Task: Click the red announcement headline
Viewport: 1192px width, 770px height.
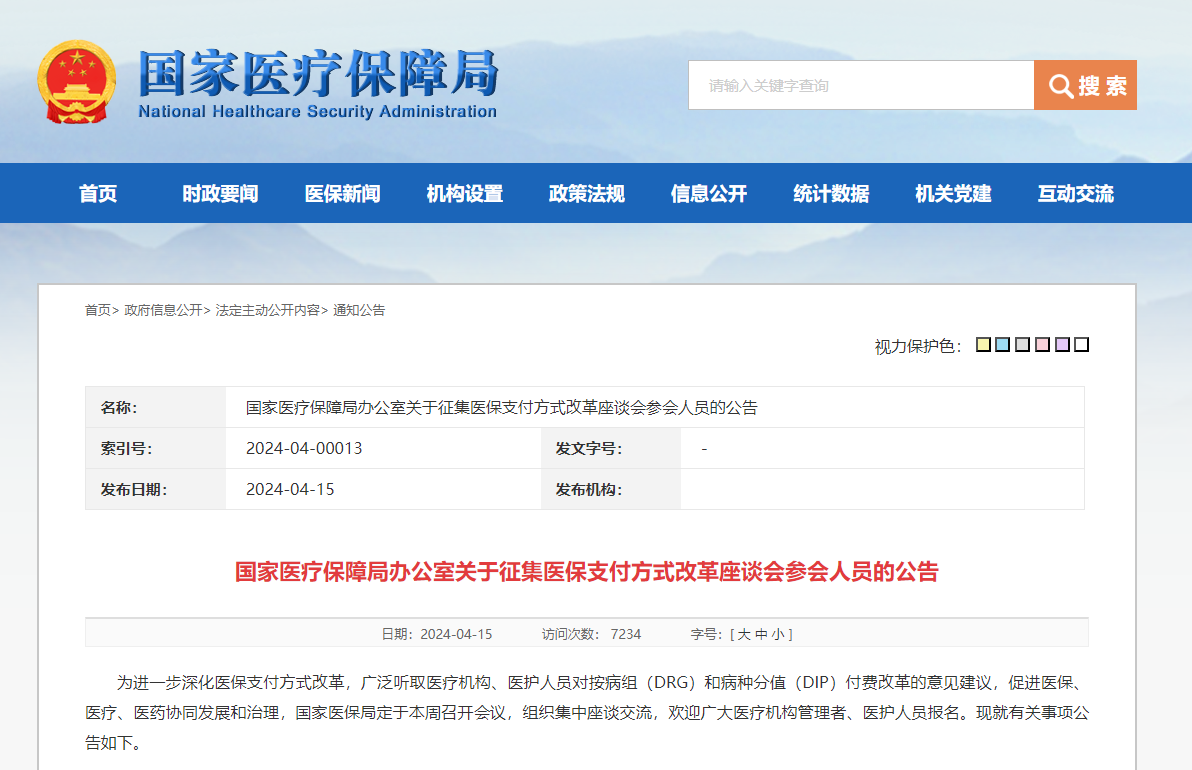Action: click(587, 572)
